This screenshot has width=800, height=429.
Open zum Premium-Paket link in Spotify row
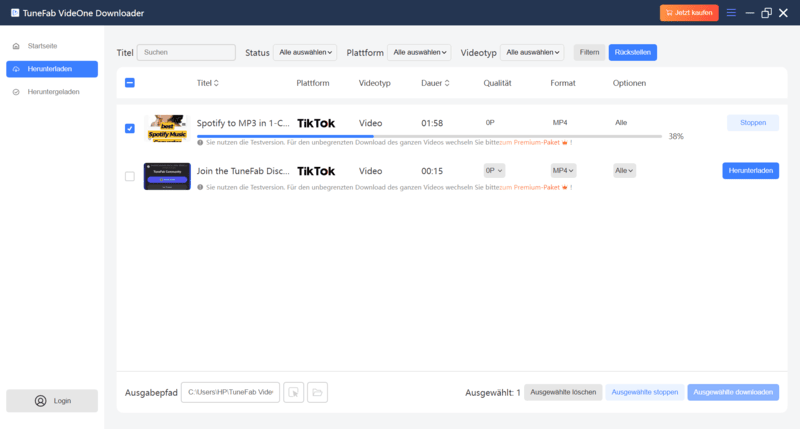tap(529, 142)
